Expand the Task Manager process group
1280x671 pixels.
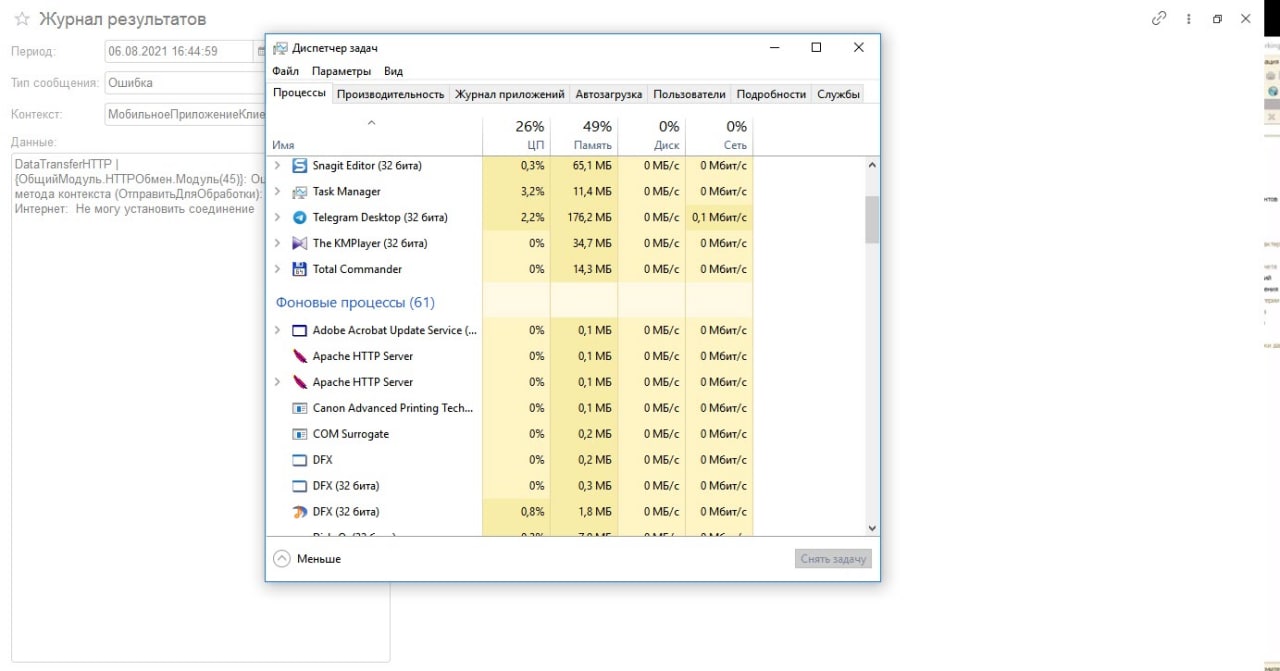(277, 191)
